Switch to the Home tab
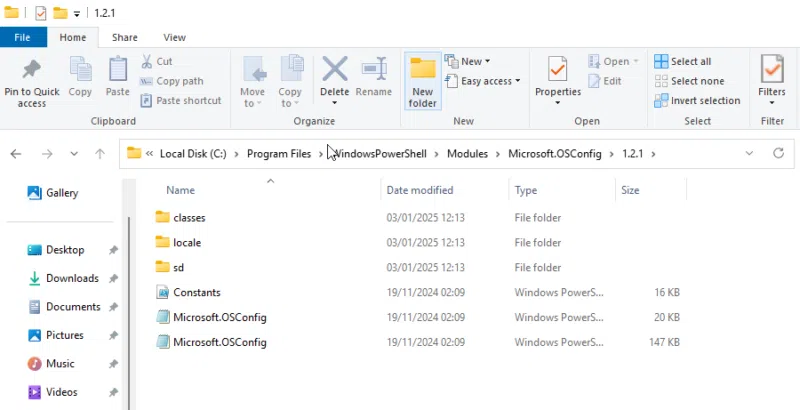The image size is (800, 410). coord(72,37)
